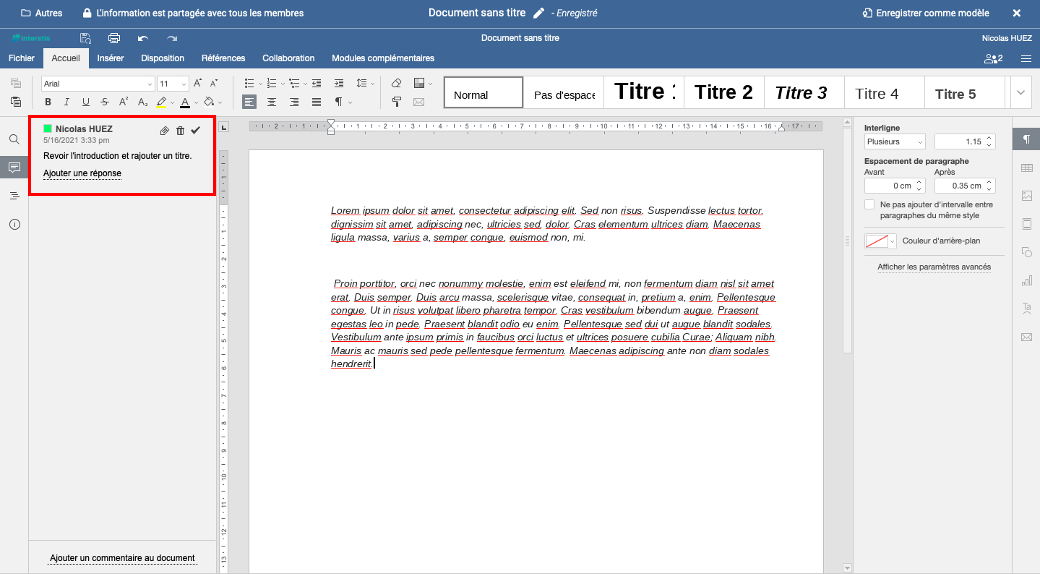Justify the paragraph text

pyautogui.click(x=316, y=102)
